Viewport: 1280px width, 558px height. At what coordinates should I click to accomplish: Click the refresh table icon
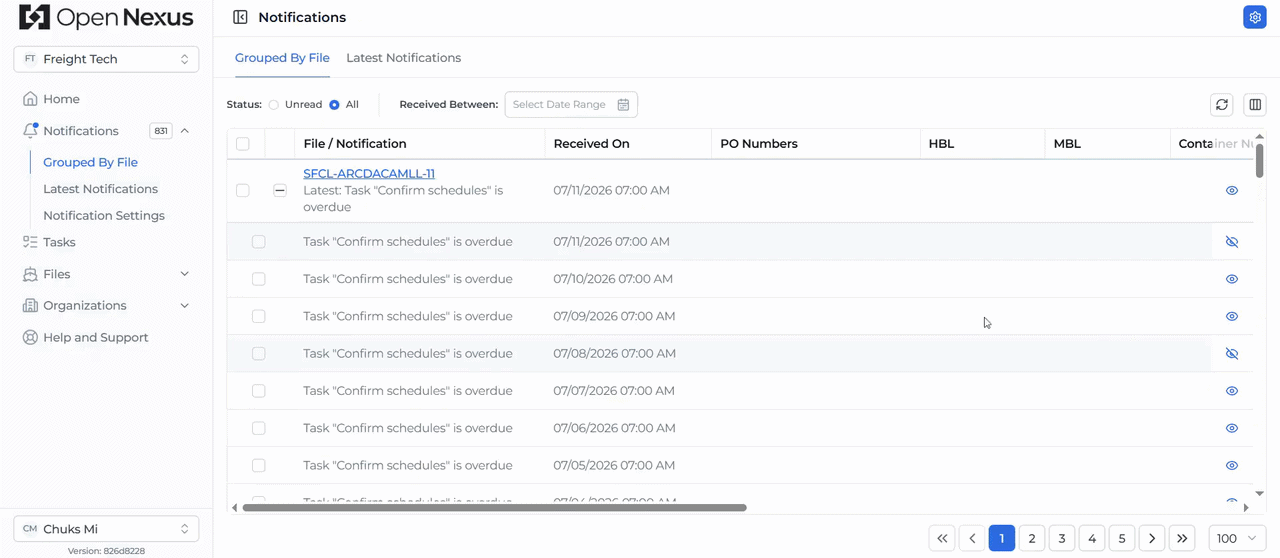[1222, 105]
